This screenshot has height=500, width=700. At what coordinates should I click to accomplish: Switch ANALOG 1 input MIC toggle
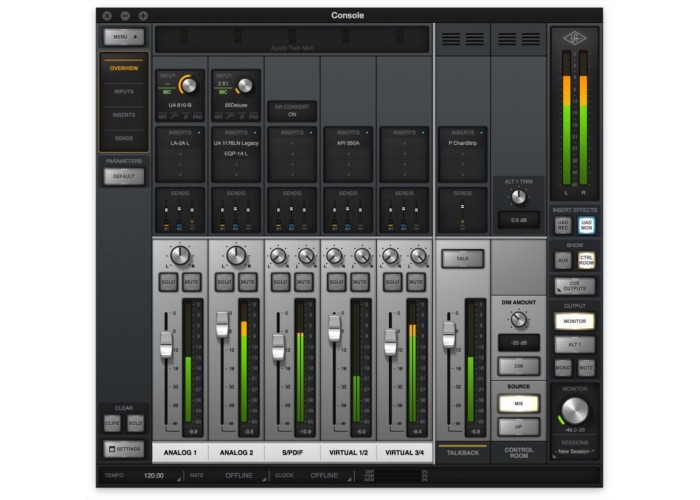(x=167, y=92)
